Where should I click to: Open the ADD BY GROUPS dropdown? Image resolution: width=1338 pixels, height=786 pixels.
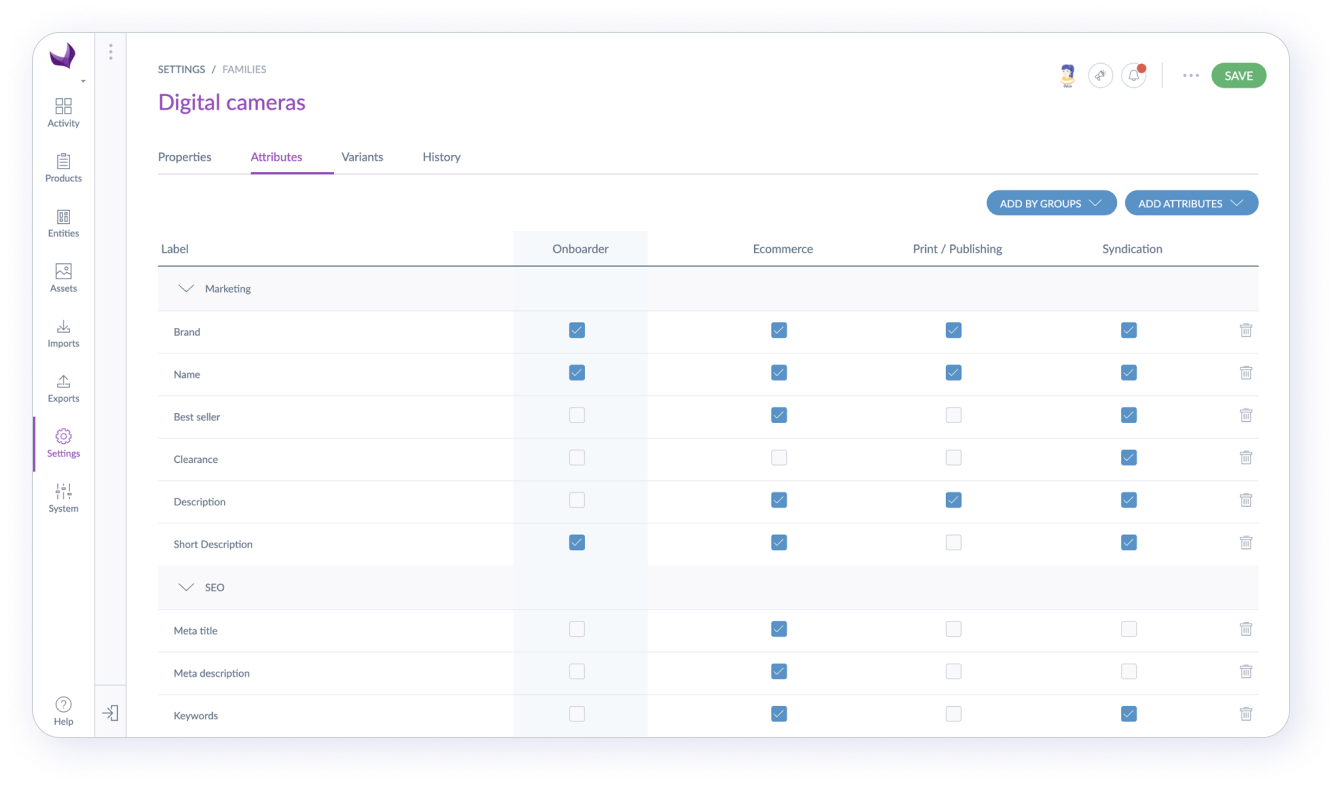(1051, 202)
